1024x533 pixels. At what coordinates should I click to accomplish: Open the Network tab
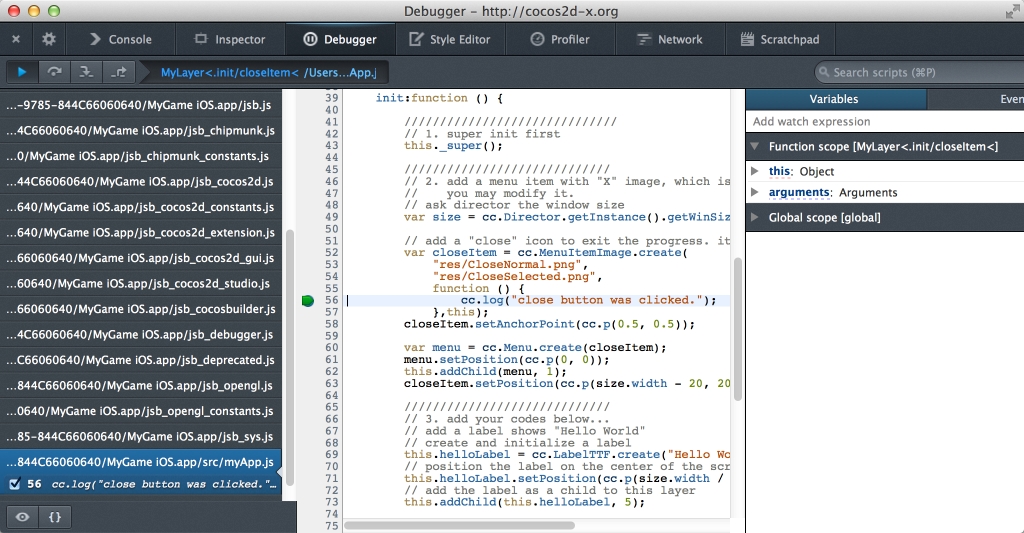(670, 39)
